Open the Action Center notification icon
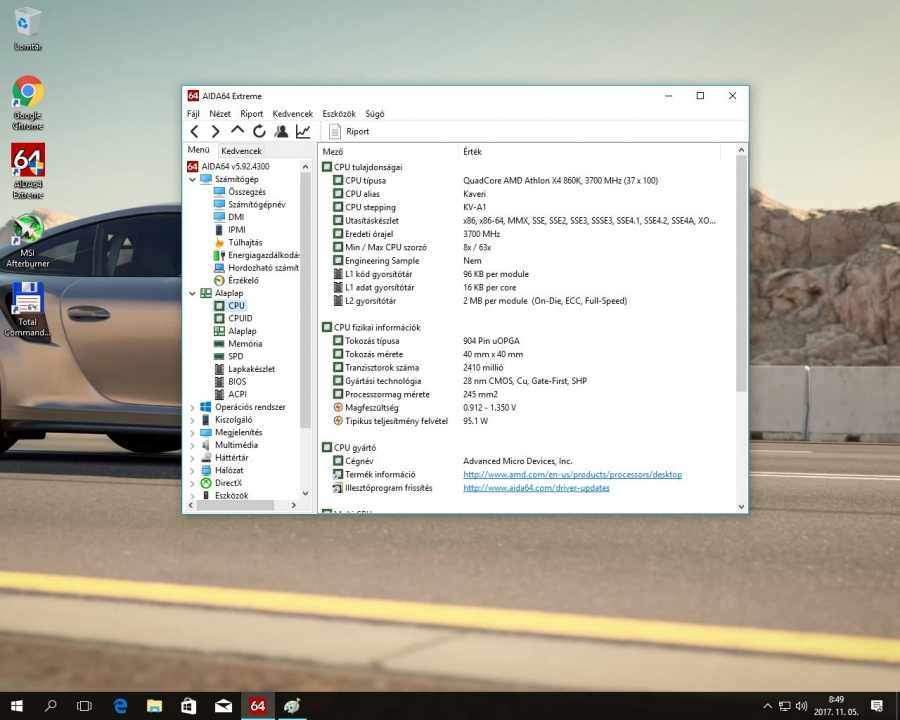The image size is (900, 720). tap(877, 706)
